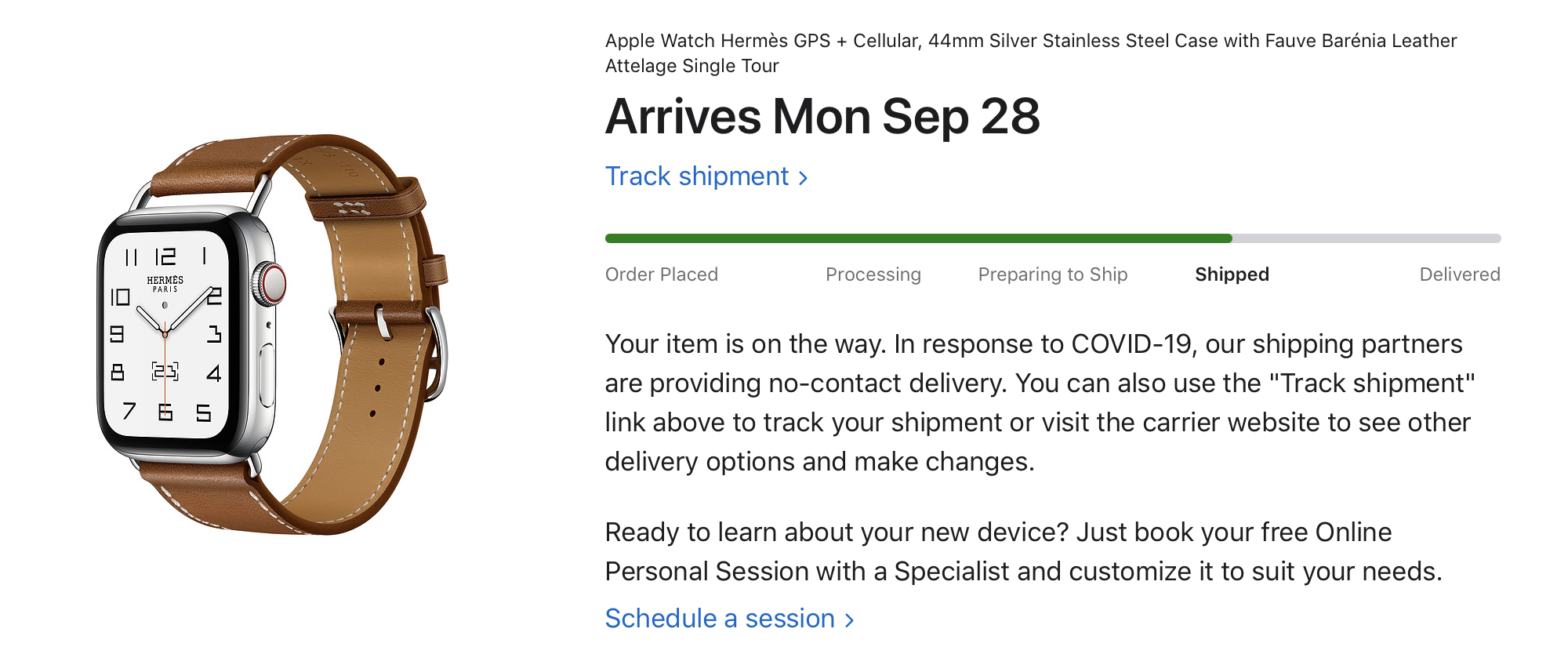Image resolution: width=1568 pixels, height=665 pixels.
Task: Select the bold Shipped status label
Action: (x=1232, y=274)
